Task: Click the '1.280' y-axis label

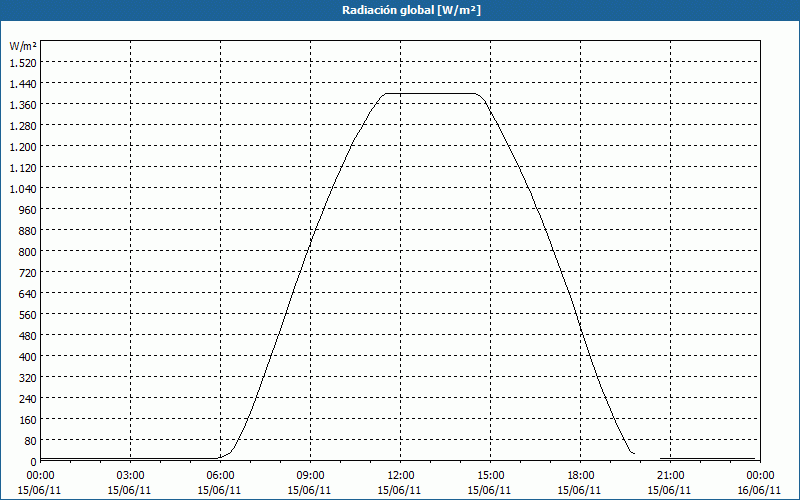Action: tap(23, 126)
